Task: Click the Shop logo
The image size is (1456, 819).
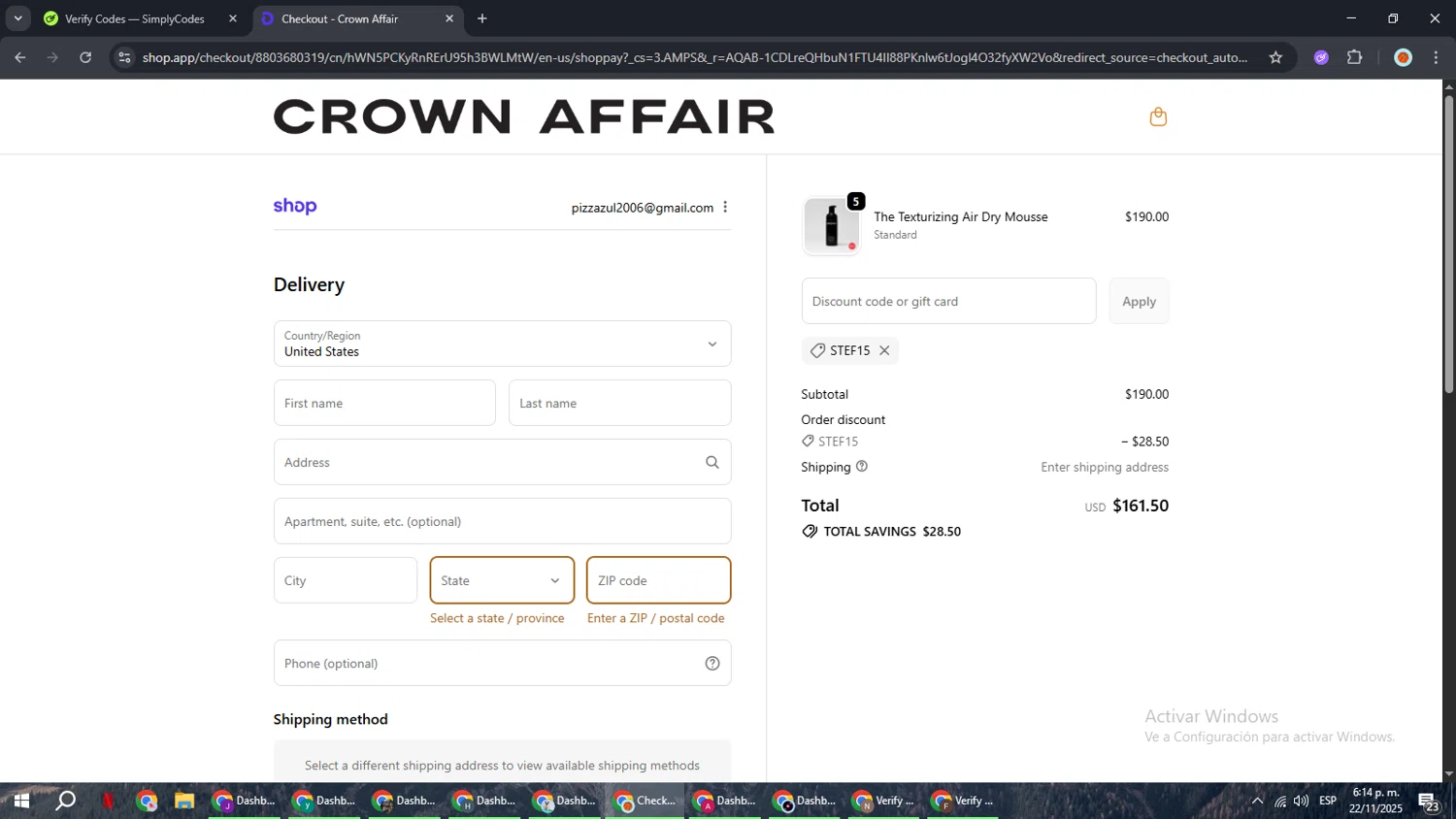Action: tap(295, 206)
